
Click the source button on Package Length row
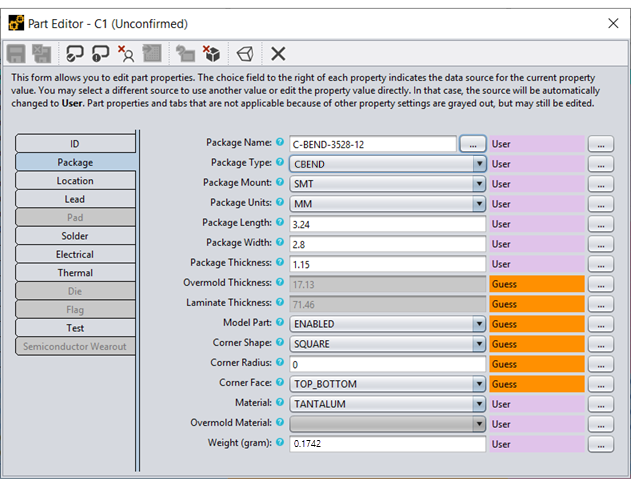601,224
